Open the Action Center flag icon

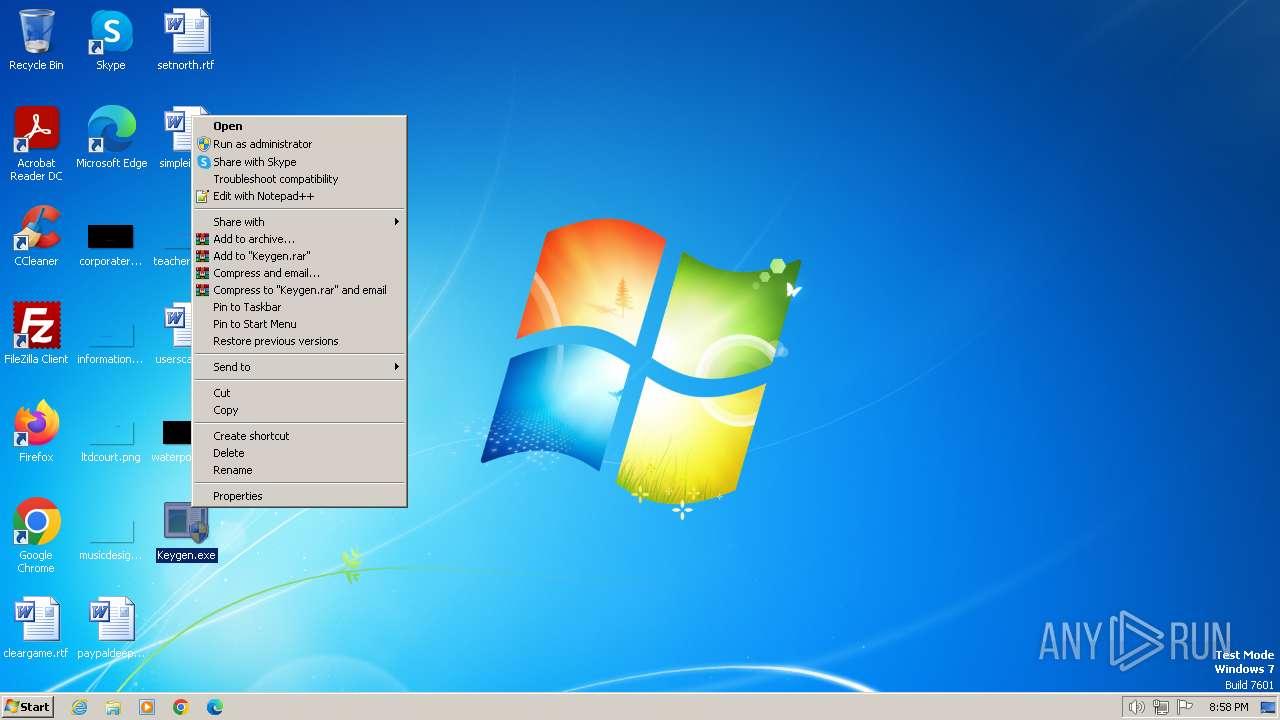pos(1186,707)
